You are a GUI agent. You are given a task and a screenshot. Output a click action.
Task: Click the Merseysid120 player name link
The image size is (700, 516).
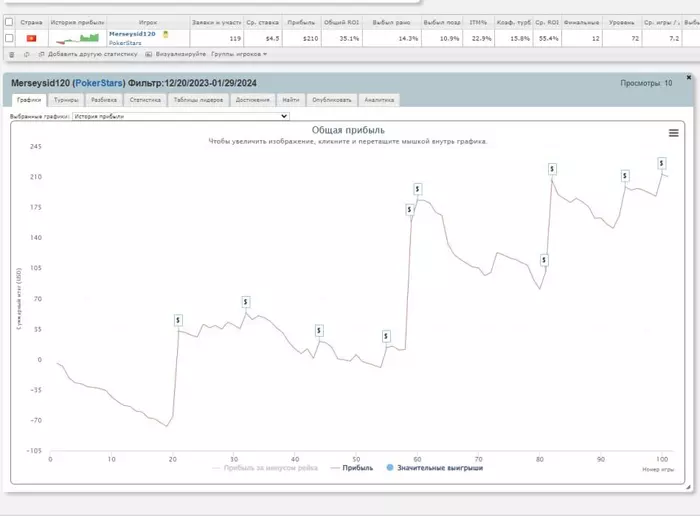click(132, 34)
